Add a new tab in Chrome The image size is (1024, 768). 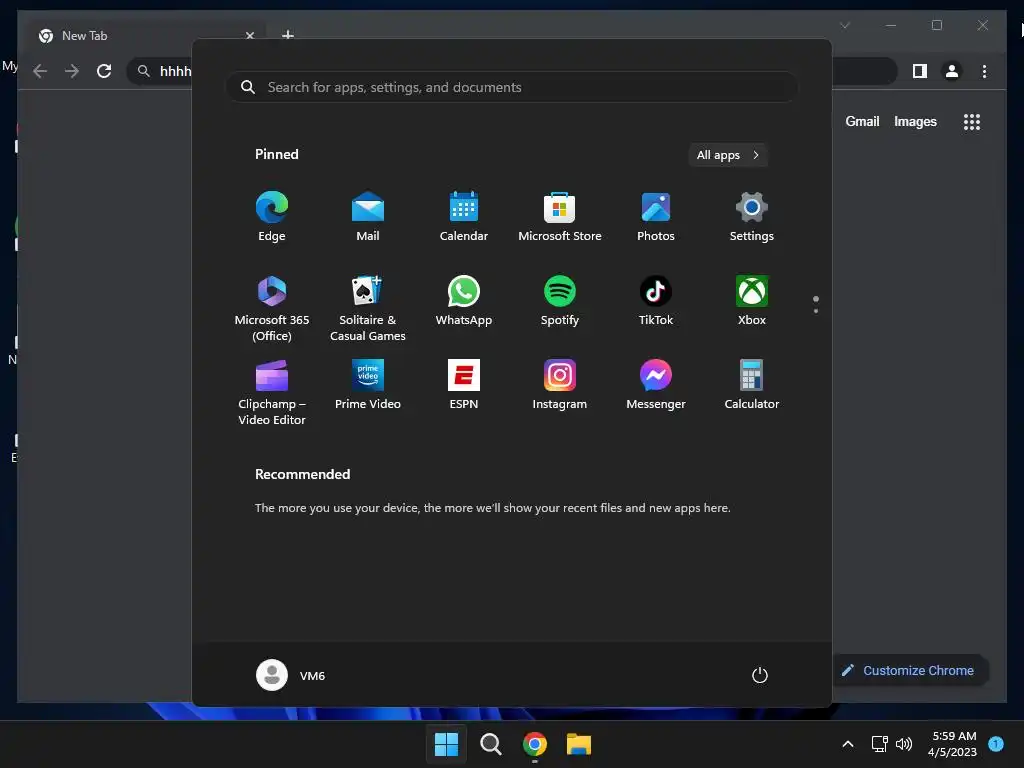(287, 35)
